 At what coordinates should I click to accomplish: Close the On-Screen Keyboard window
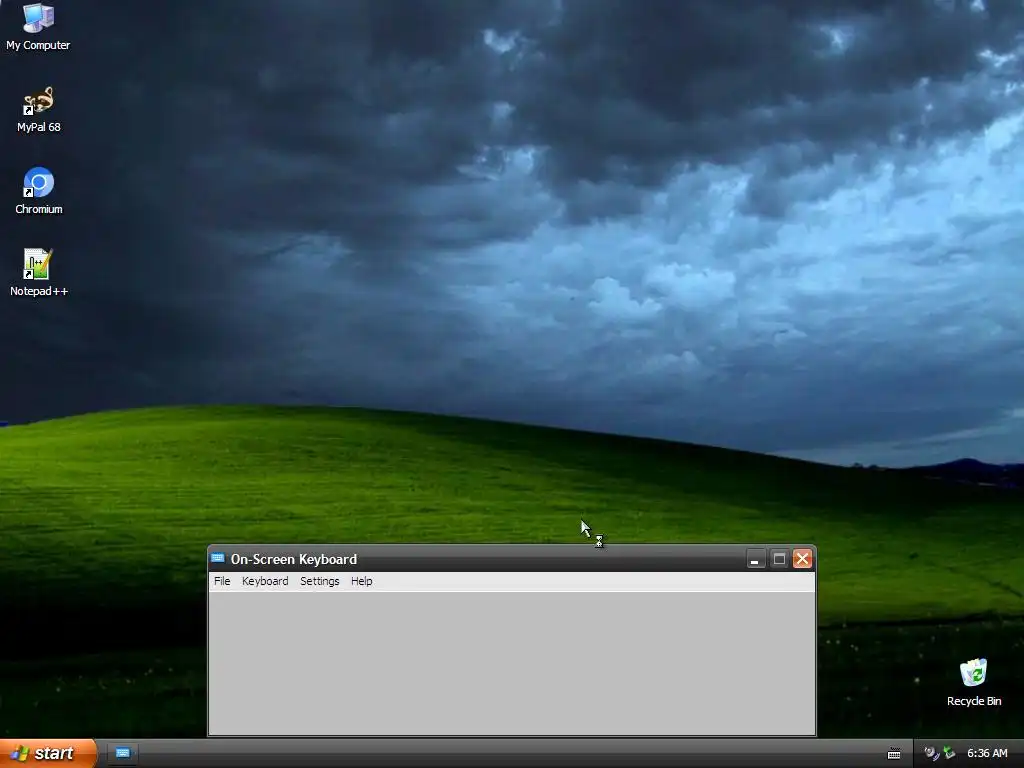tap(802, 559)
